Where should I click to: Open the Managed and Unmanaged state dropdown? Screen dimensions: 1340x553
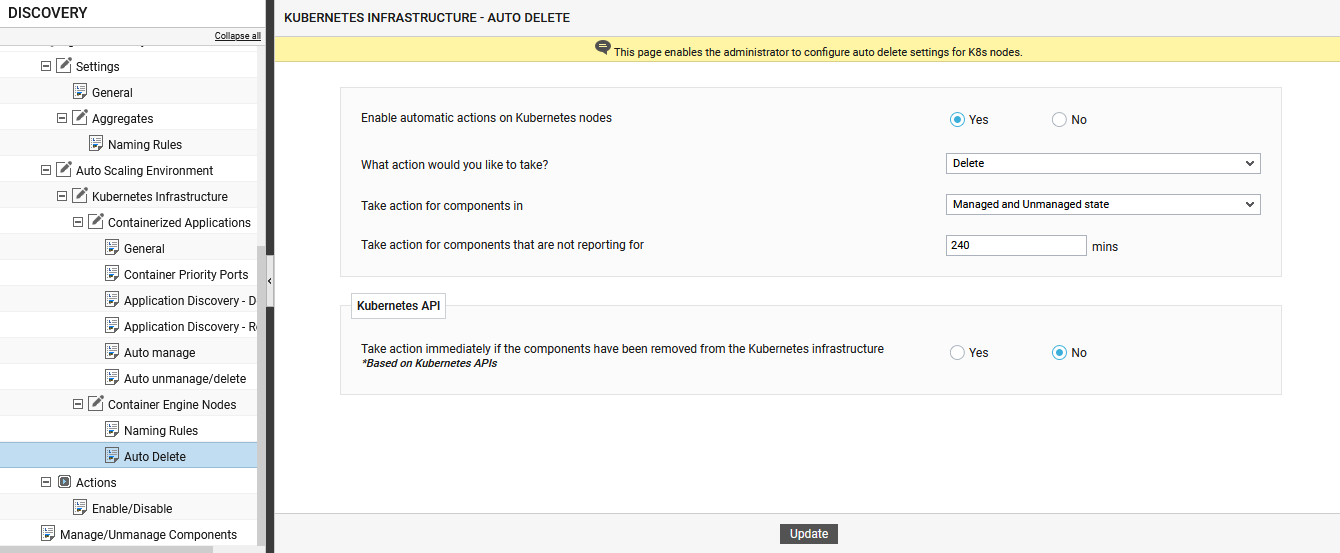tap(1102, 204)
